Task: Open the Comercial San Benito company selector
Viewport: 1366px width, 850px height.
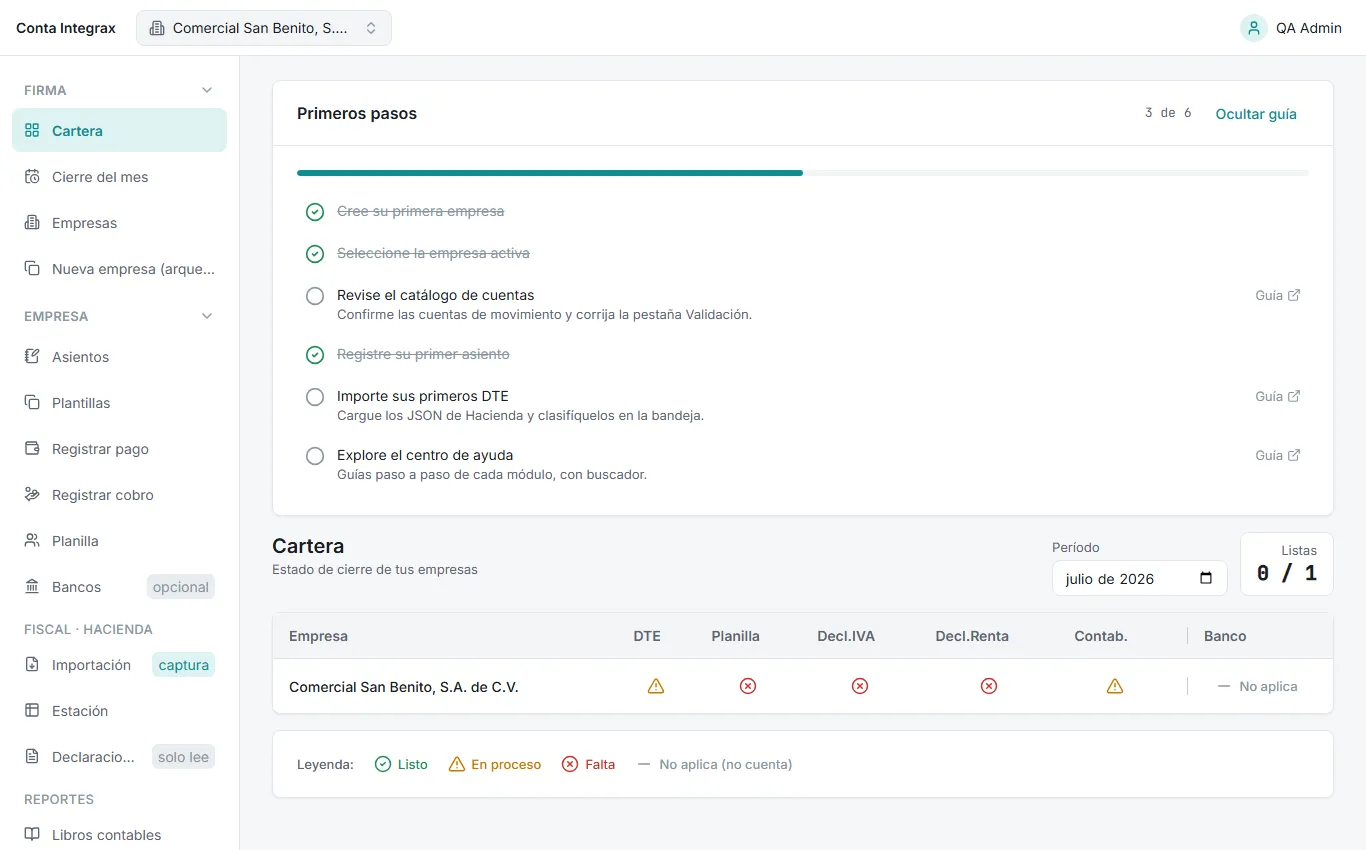Action: coord(264,28)
